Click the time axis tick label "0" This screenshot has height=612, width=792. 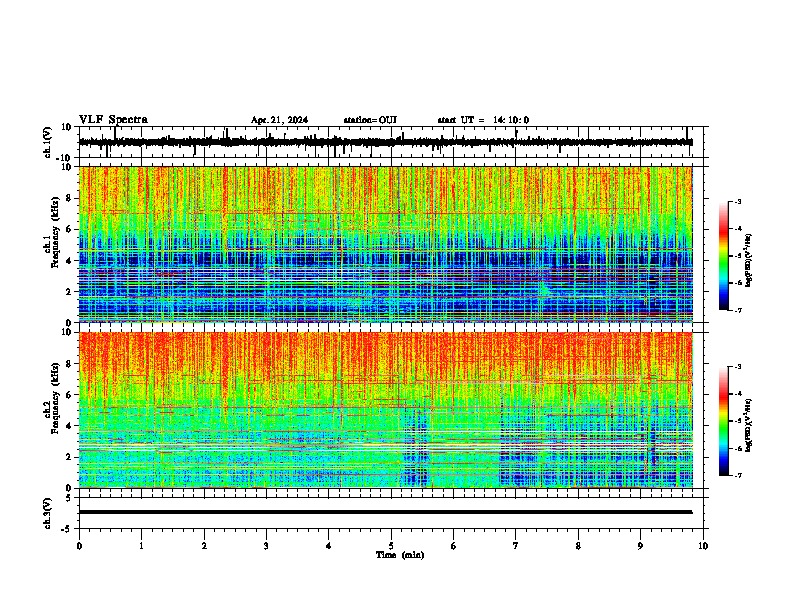[x=79, y=546]
